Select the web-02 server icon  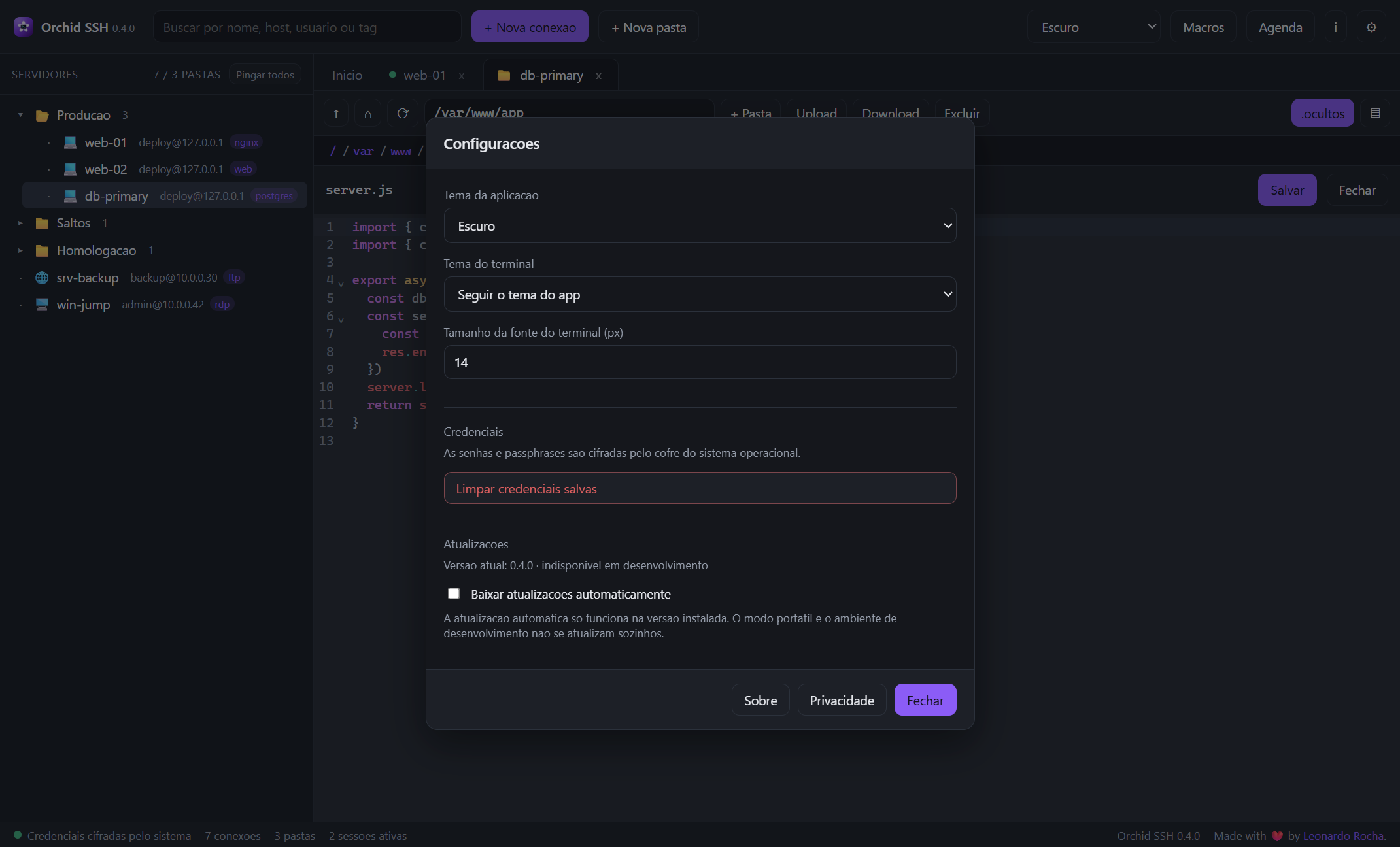[x=70, y=169]
